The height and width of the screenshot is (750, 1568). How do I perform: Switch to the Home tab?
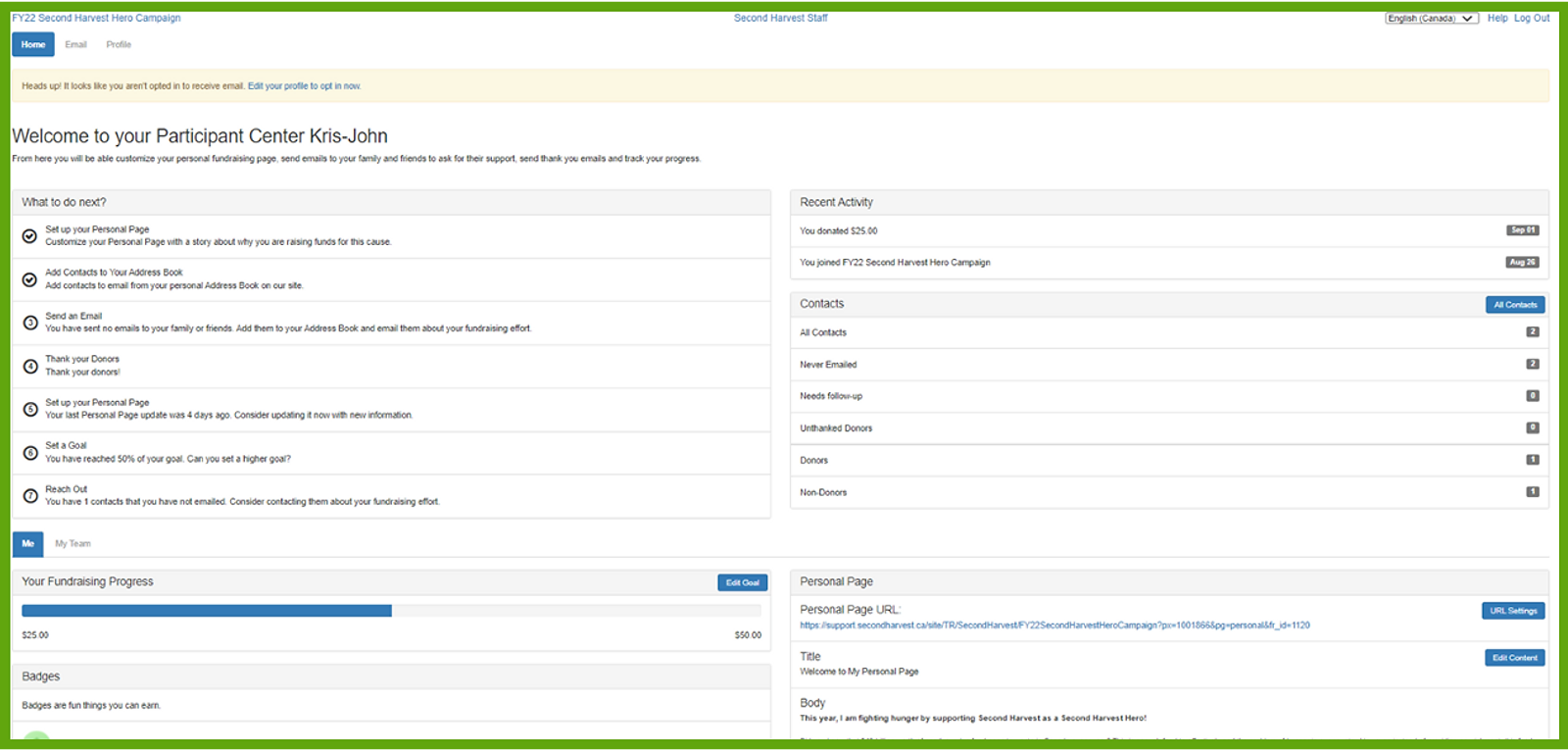(x=33, y=44)
